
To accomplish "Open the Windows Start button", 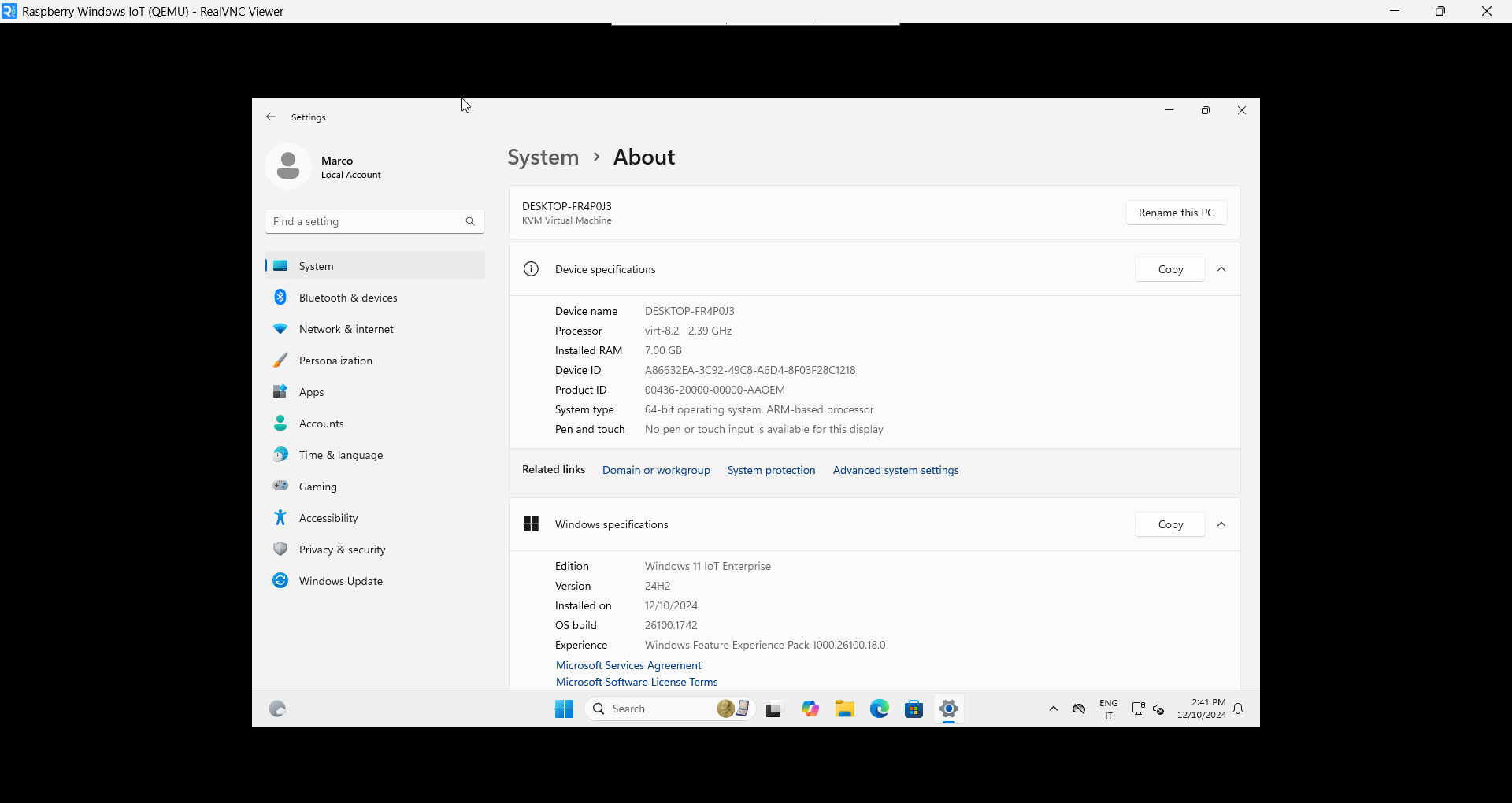I will 565,709.
